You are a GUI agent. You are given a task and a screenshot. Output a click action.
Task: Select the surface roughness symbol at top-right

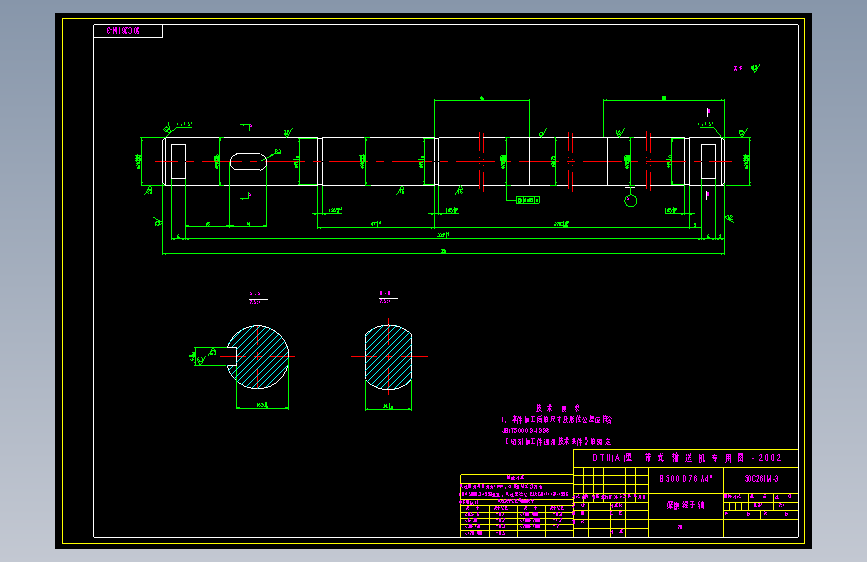point(748,68)
